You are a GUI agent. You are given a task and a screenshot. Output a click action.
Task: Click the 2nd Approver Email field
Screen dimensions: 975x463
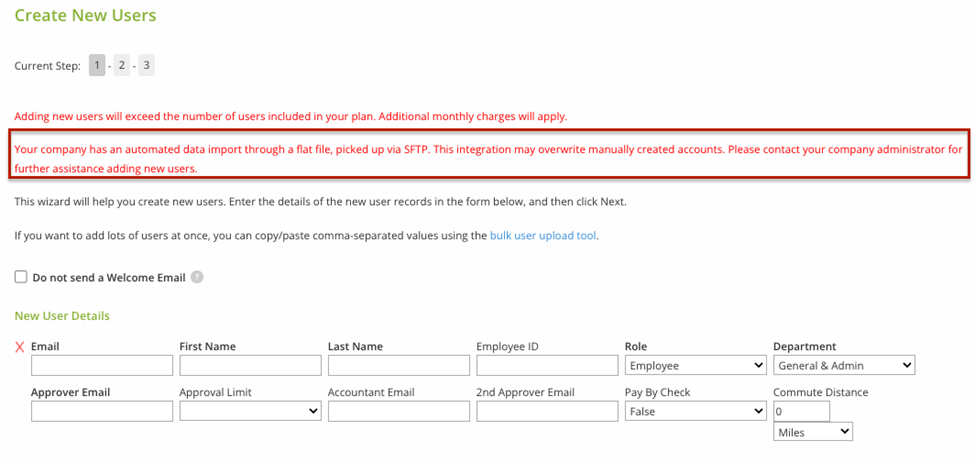547,411
